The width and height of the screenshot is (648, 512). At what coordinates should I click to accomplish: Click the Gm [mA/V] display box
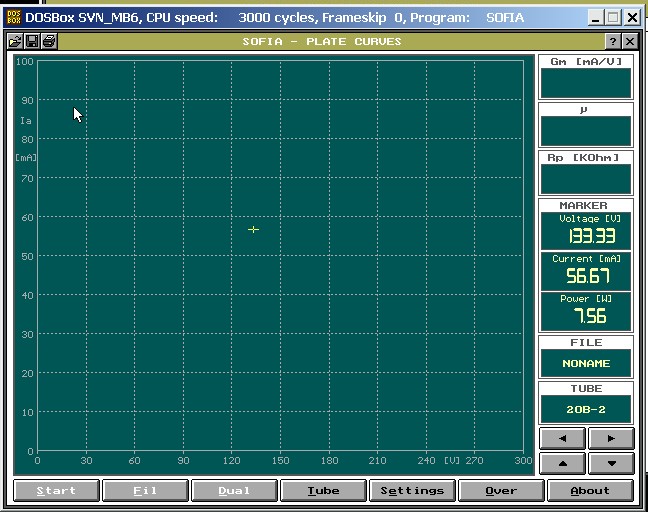(586, 83)
